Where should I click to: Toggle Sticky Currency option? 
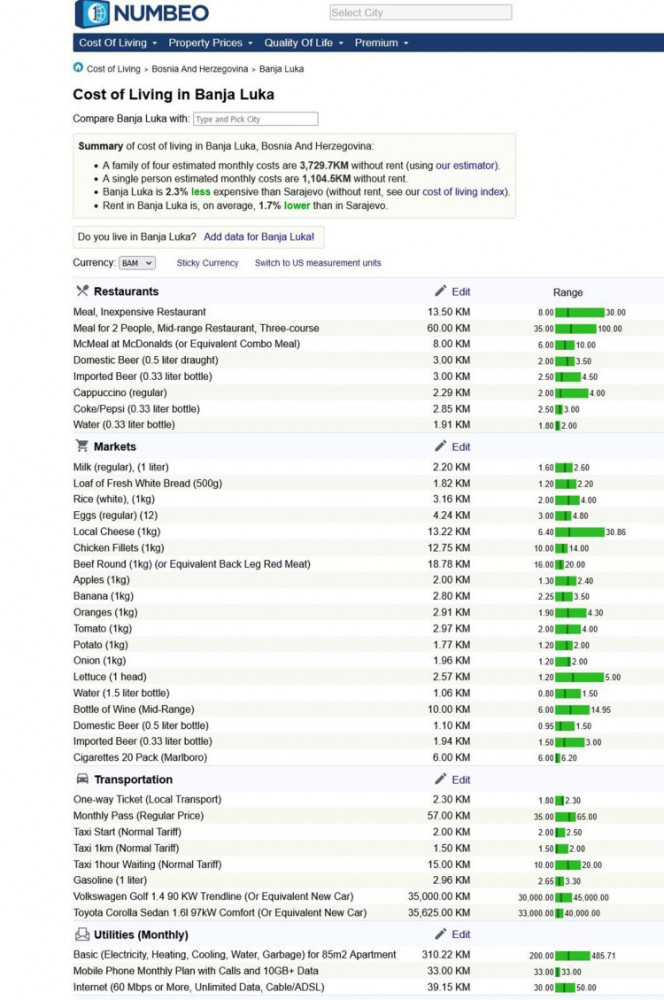point(208,263)
